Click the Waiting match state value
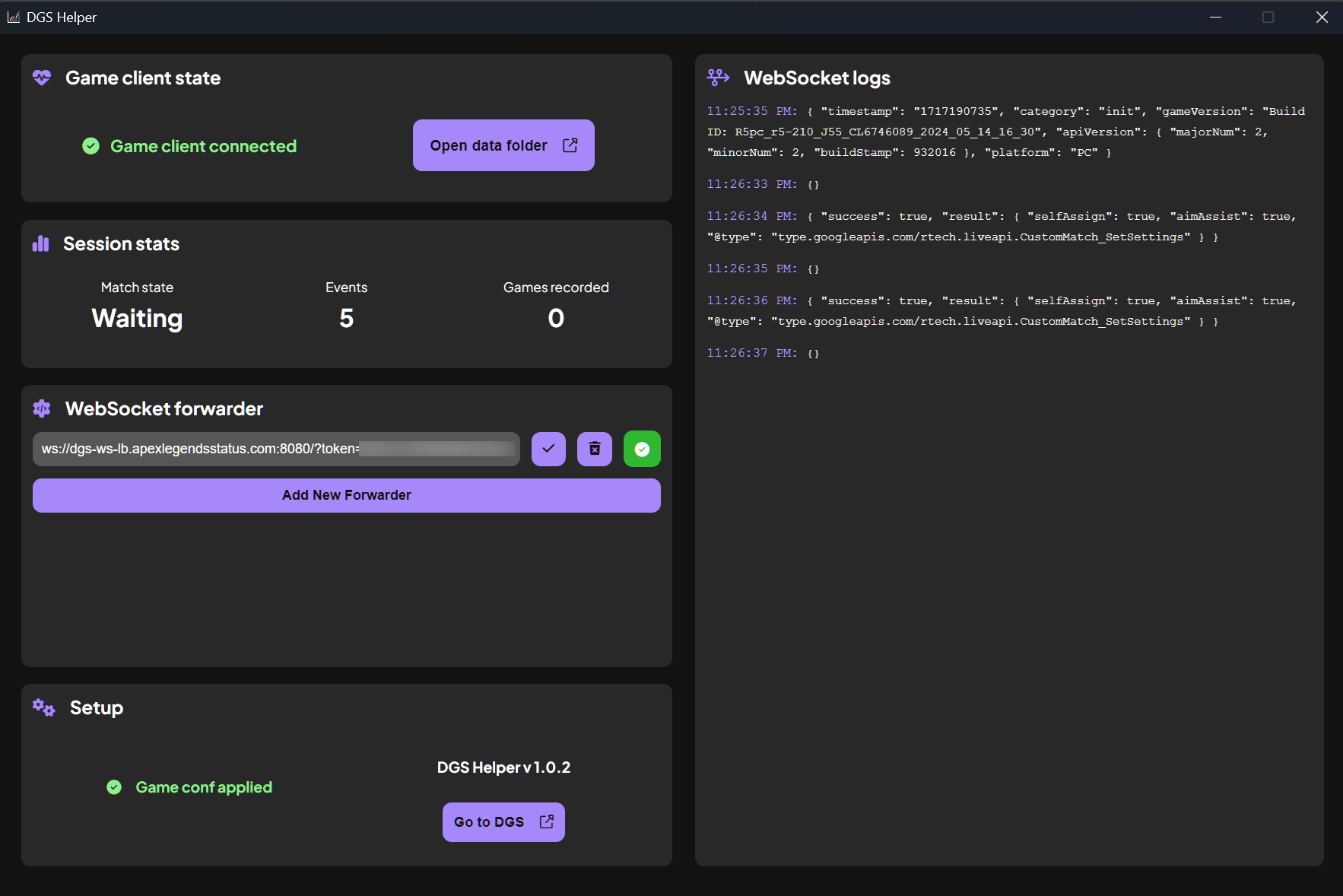1343x896 pixels. [x=137, y=318]
